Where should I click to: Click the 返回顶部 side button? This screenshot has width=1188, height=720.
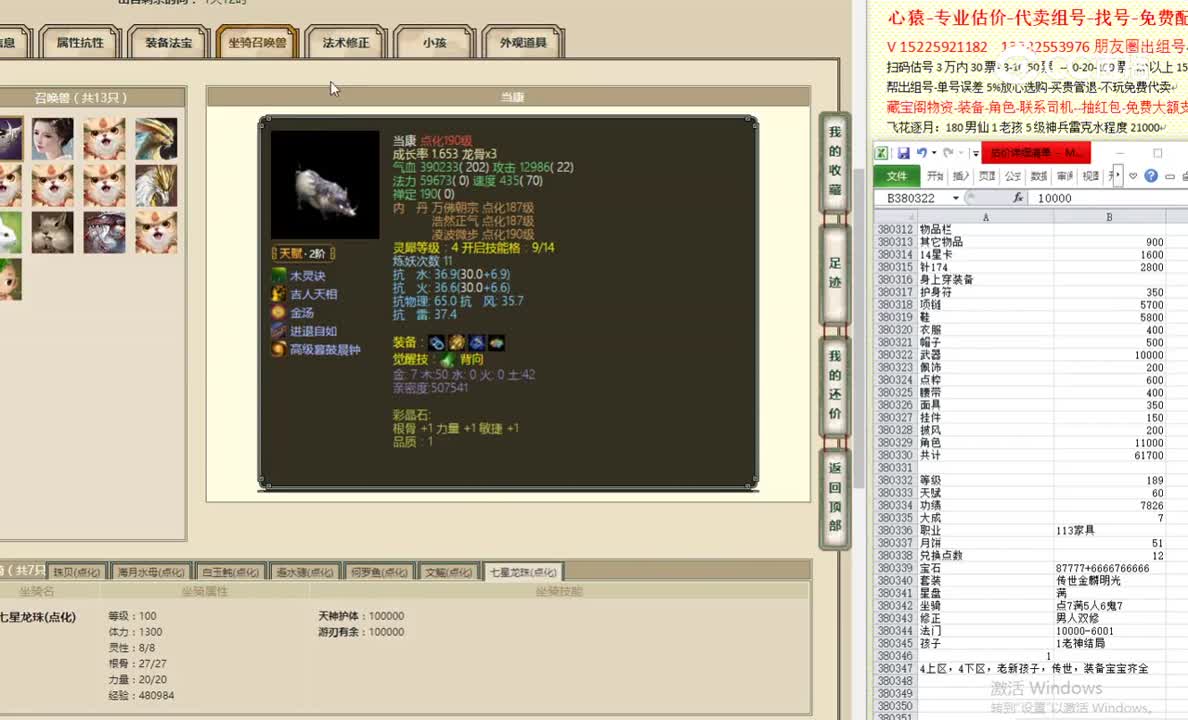(834, 497)
